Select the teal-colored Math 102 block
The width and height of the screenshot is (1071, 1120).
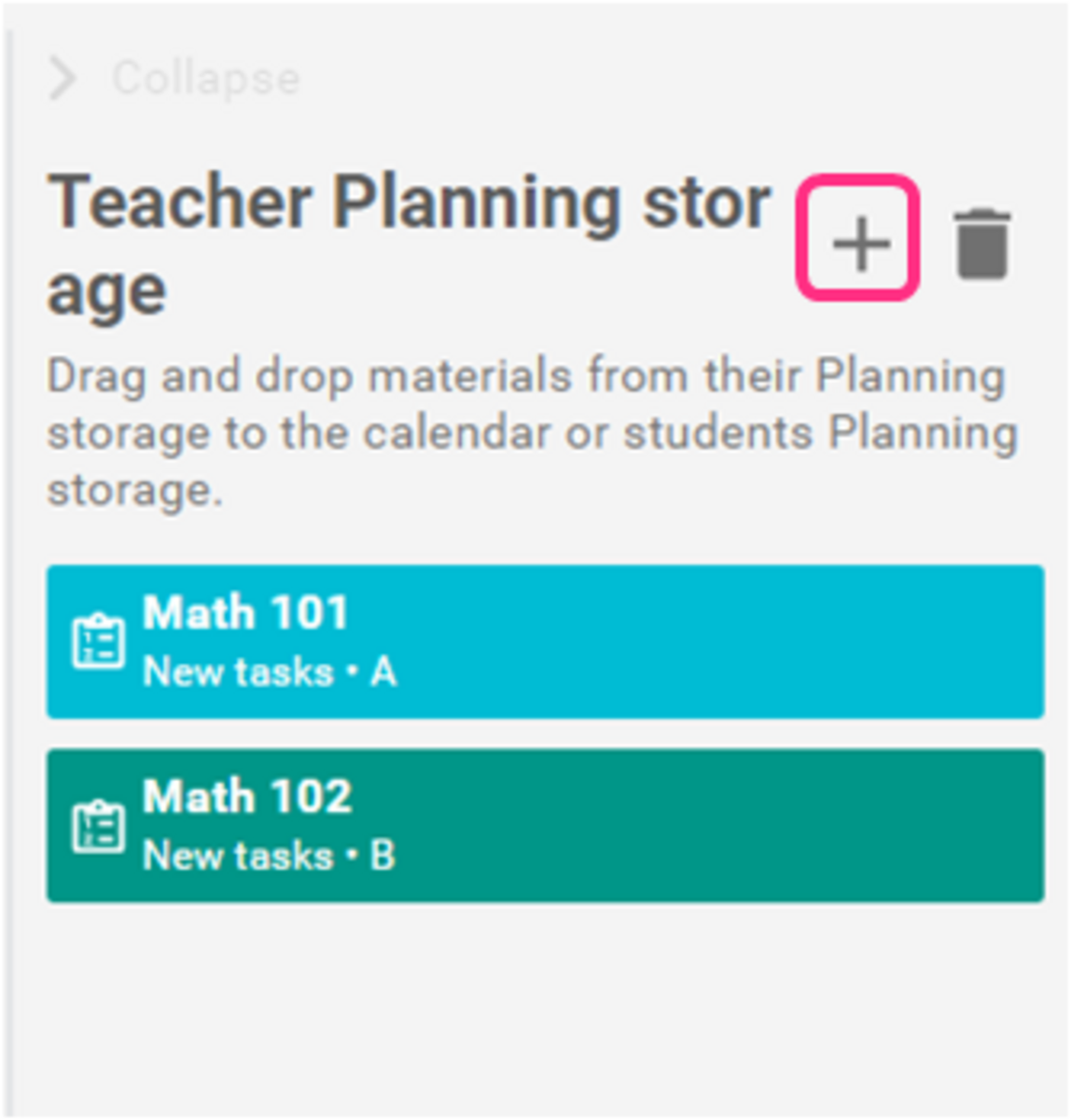(x=545, y=825)
